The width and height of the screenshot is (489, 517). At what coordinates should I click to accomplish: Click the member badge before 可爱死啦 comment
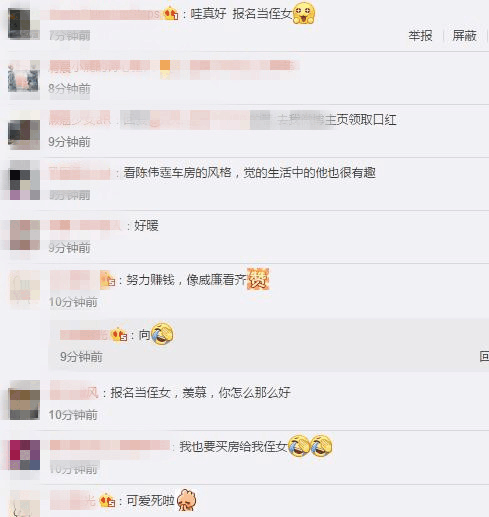tap(107, 500)
